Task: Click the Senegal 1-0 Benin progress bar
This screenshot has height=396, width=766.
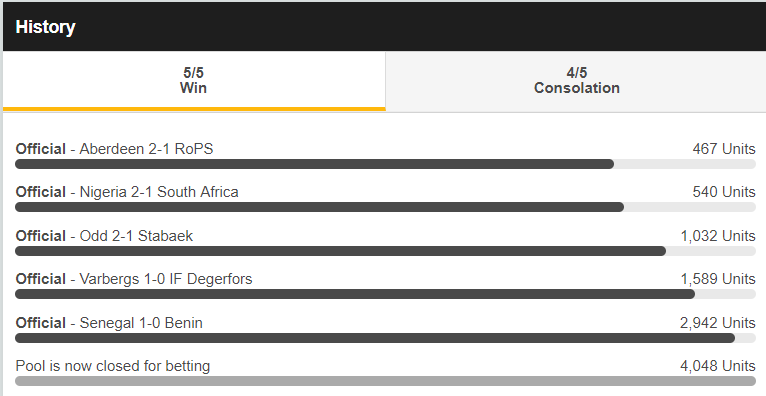Action: point(385,338)
